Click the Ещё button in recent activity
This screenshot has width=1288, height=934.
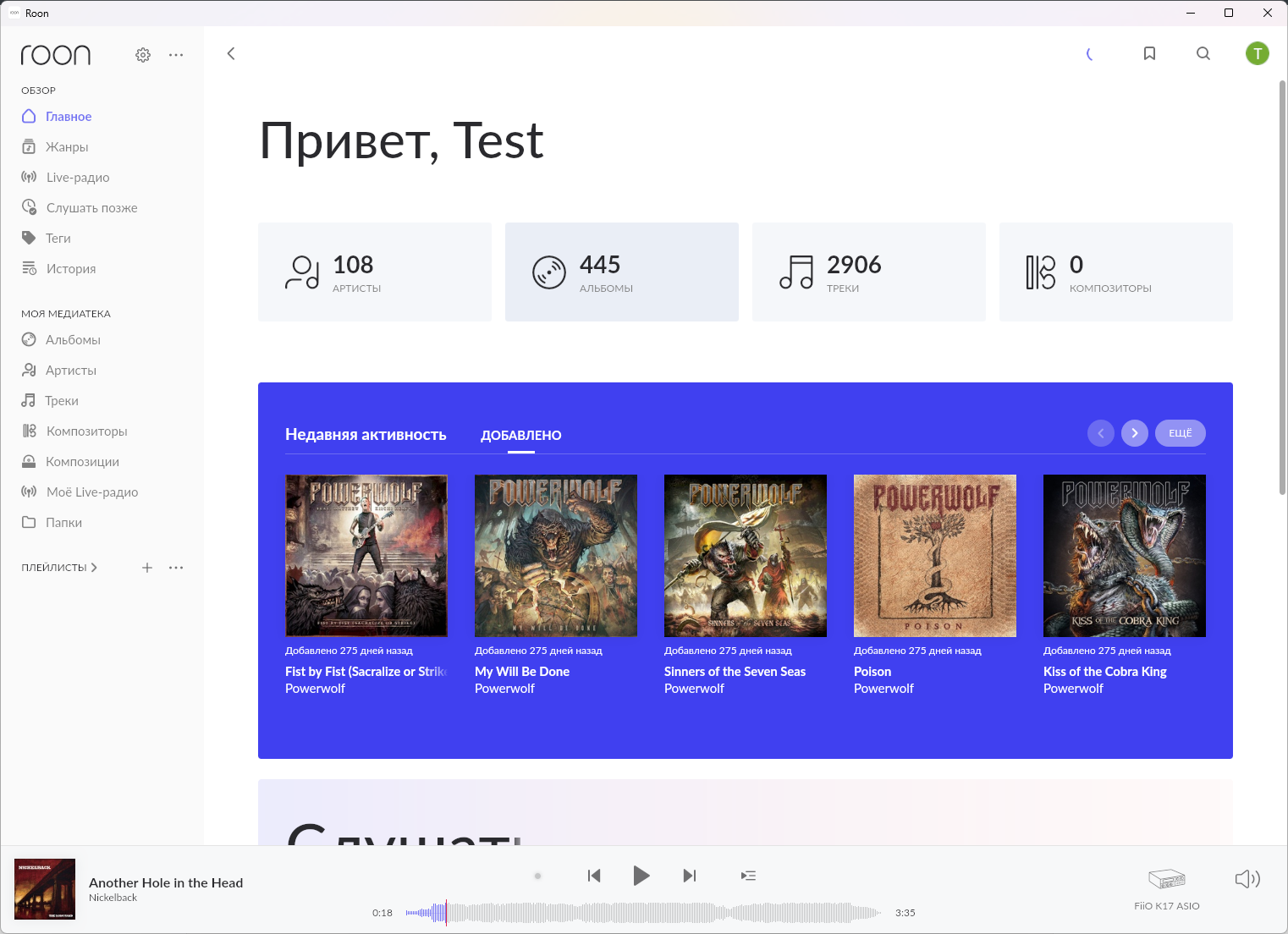point(1181,433)
